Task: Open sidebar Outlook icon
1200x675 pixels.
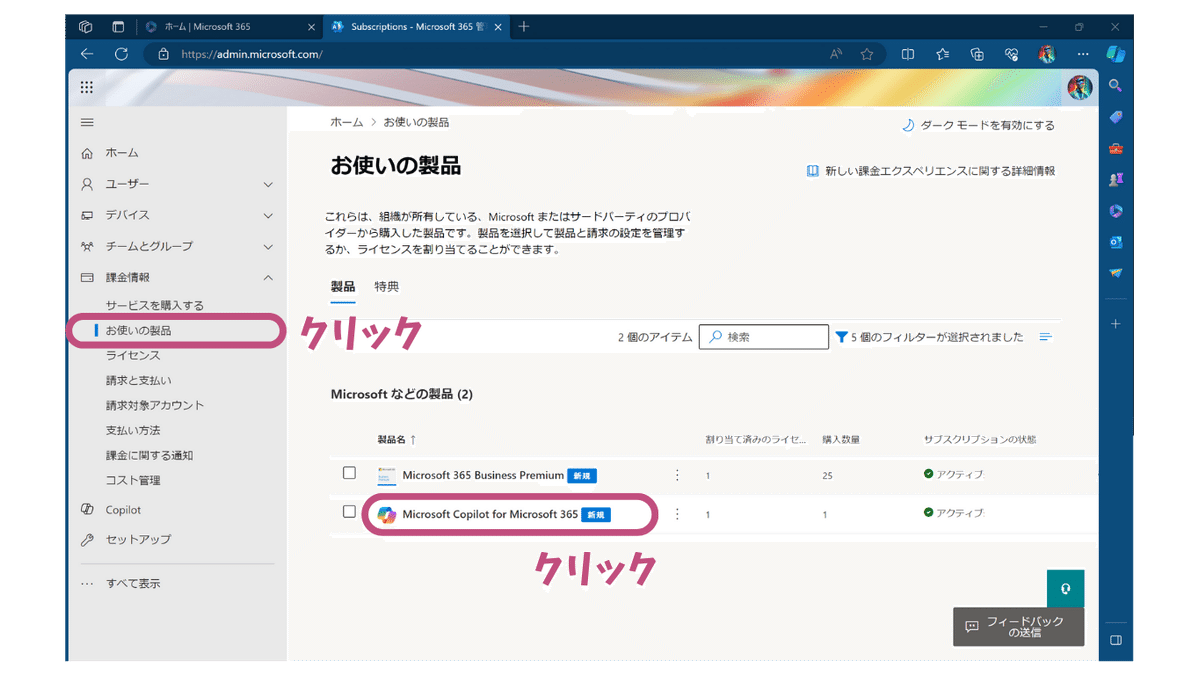Action: (x=1116, y=242)
